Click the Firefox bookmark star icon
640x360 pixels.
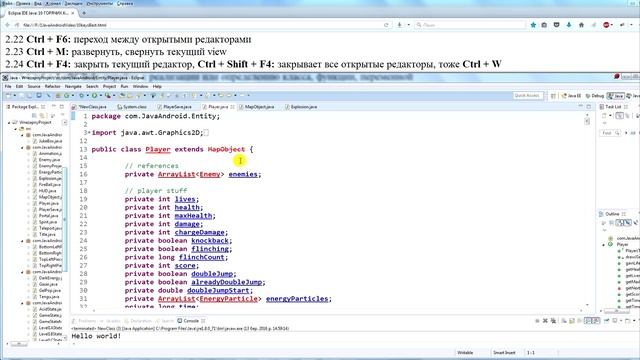[533, 25]
